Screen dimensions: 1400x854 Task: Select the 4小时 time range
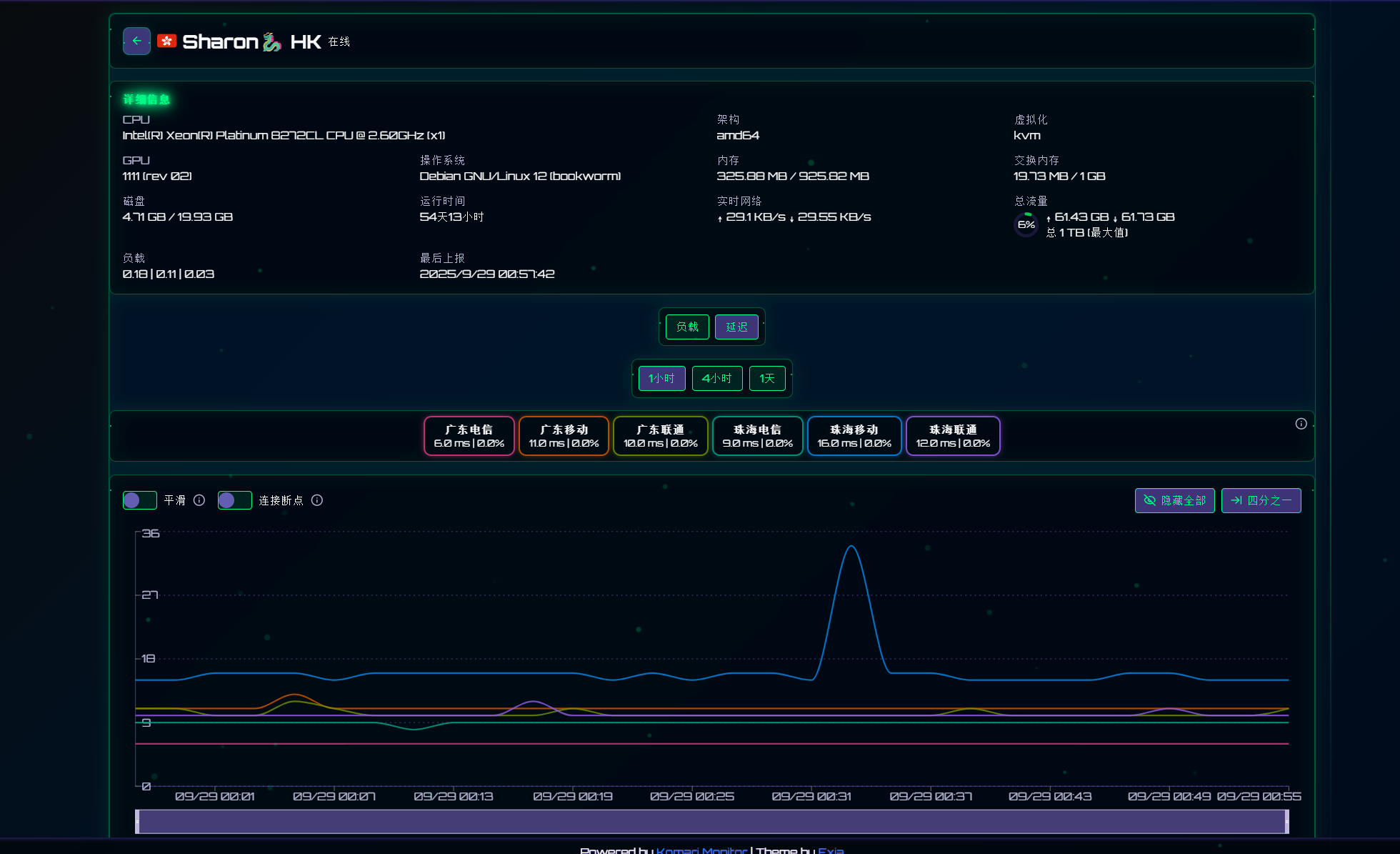(716, 378)
